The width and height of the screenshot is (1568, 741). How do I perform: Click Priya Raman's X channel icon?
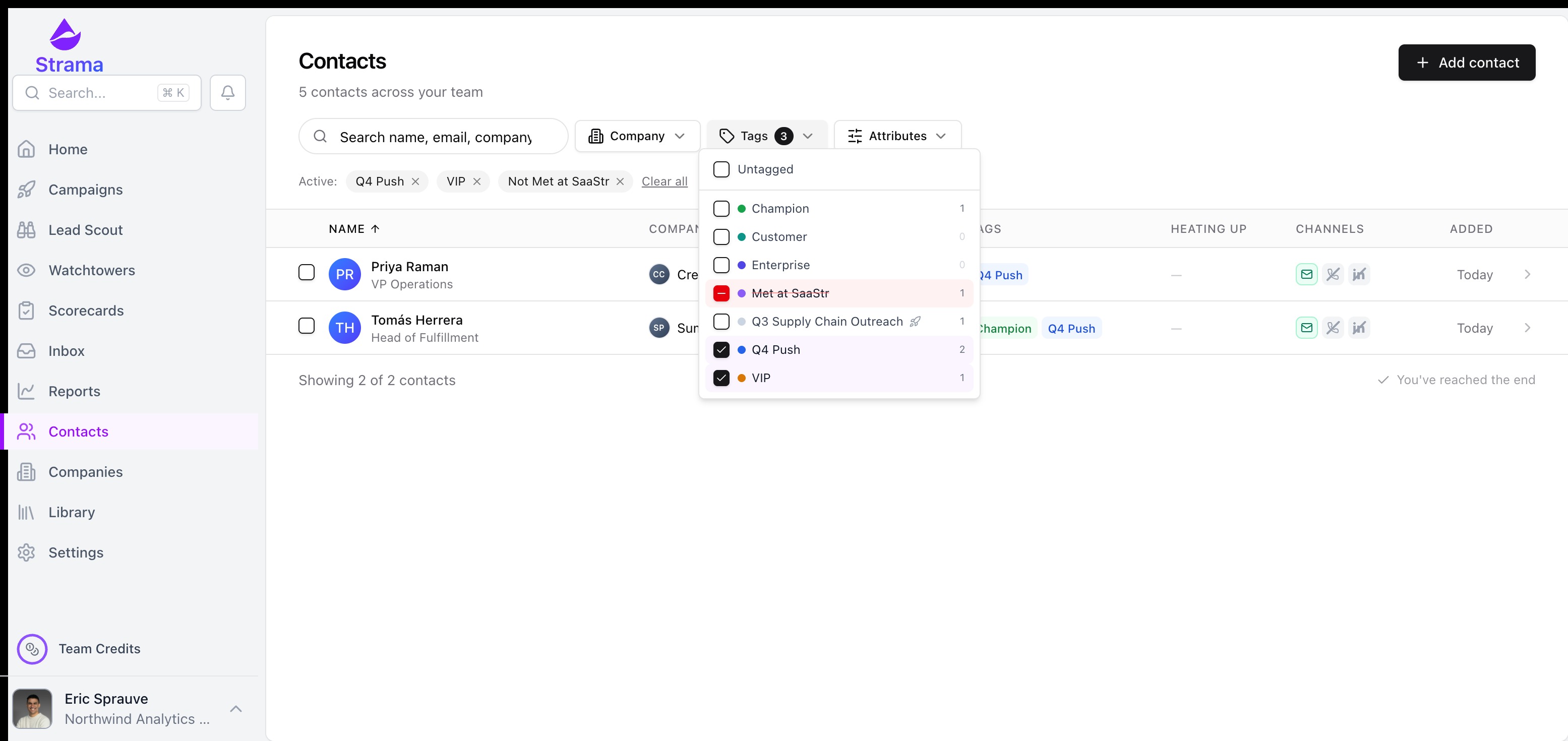(x=1333, y=274)
